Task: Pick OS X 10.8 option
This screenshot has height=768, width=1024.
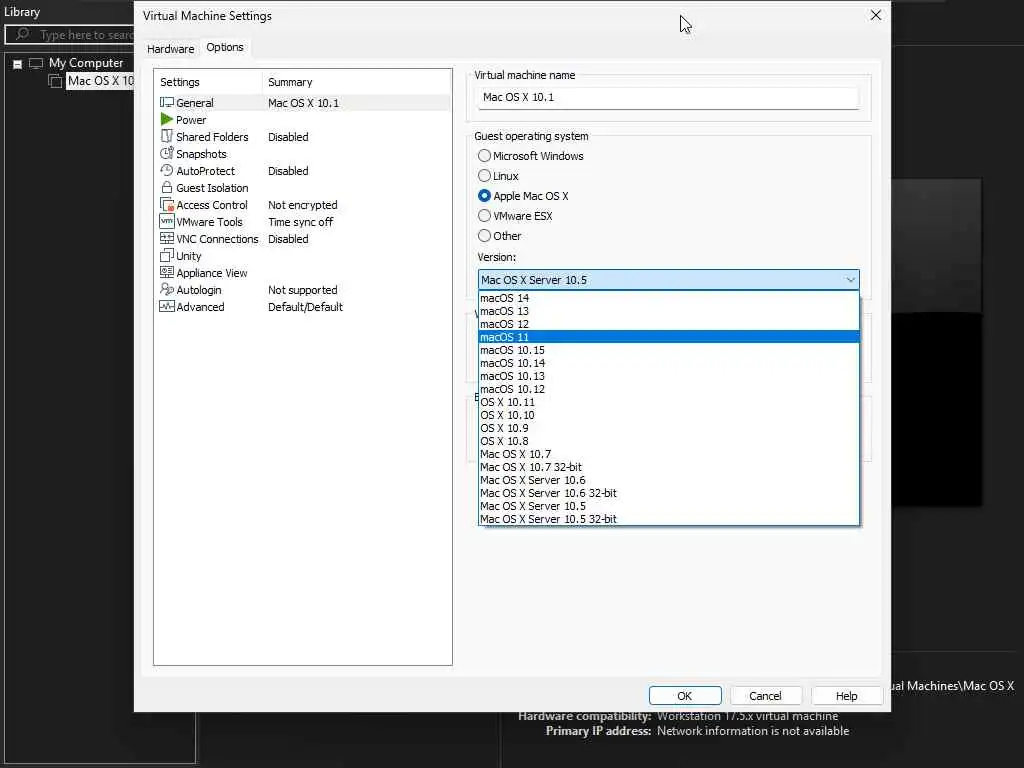Action: [669, 441]
